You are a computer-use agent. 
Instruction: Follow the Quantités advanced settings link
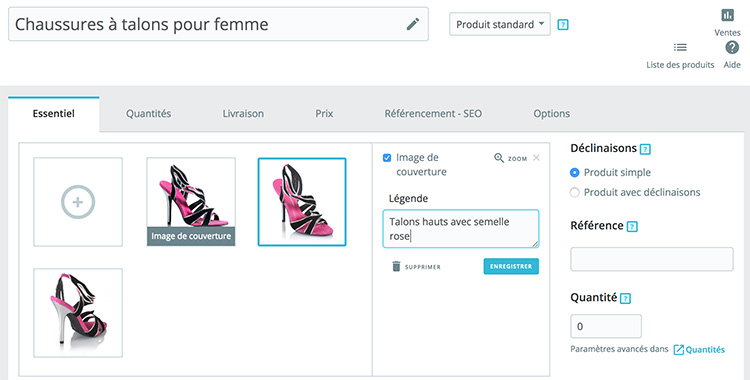click(699, 350)
